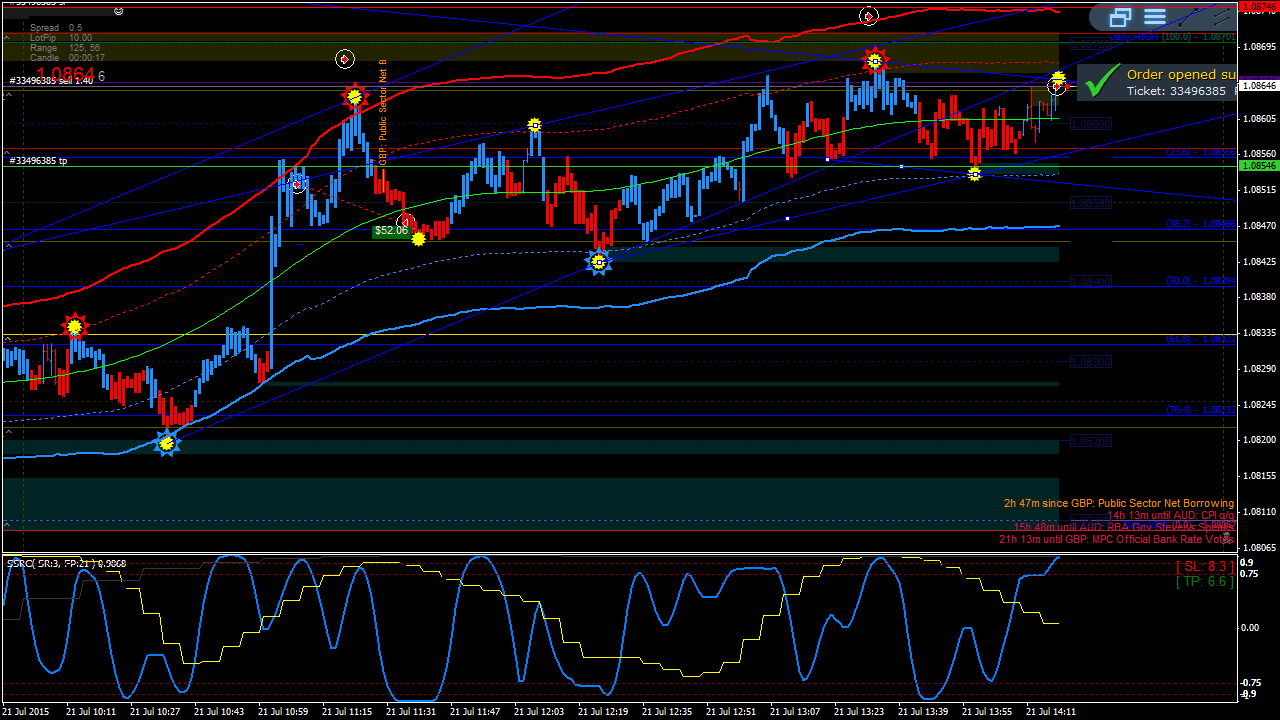Click '14h 13m until AUD: CPI q/q' news line
1280x720 pixels.
(x=1171, y=516)
